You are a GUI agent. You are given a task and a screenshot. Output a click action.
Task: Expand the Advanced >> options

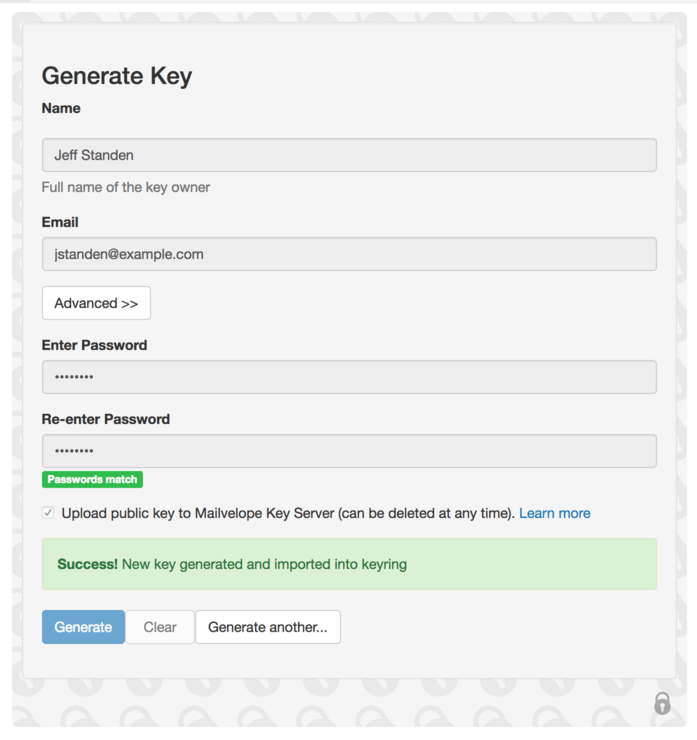(x=96, y=303)
